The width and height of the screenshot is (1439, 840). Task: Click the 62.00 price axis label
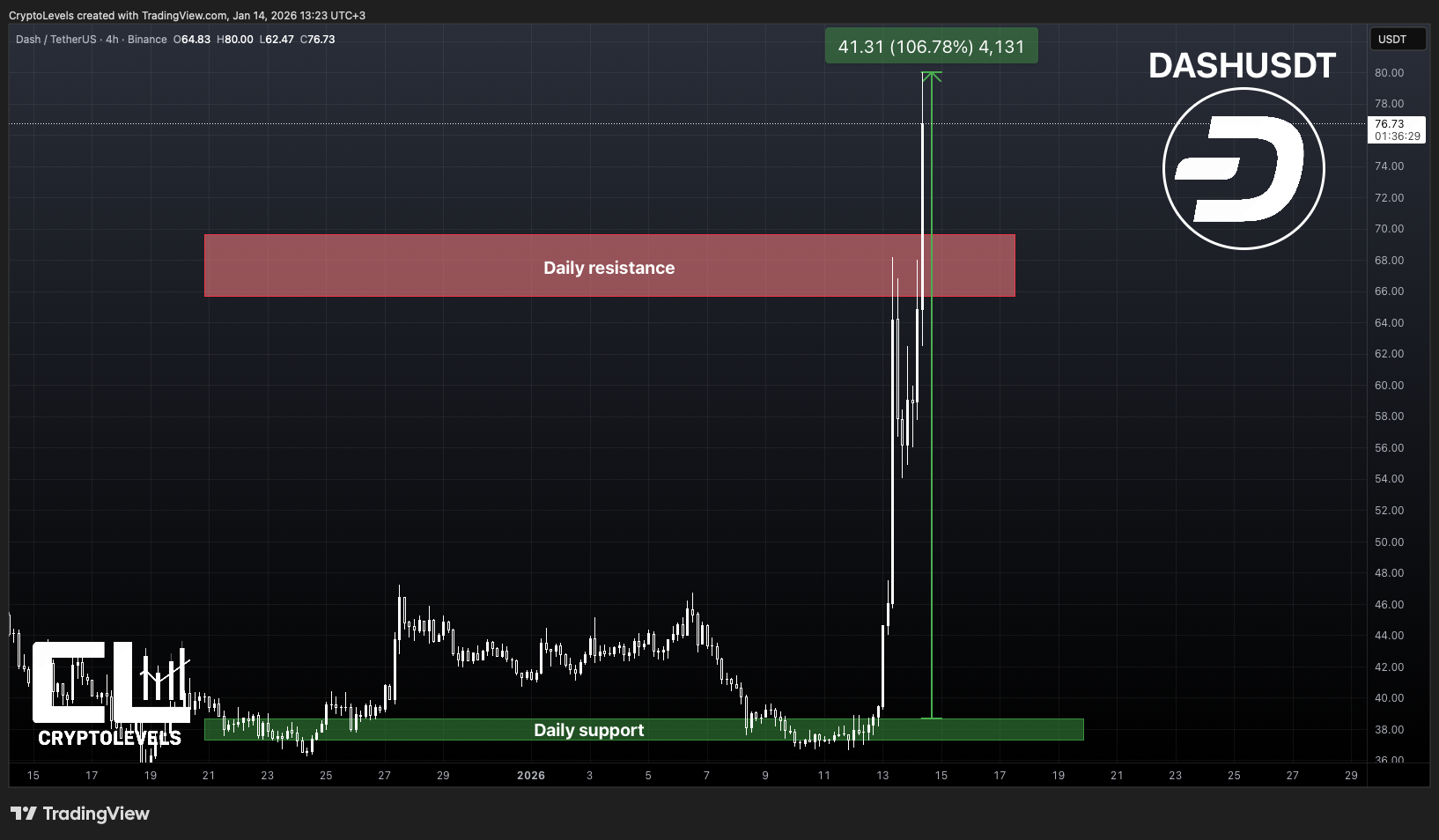tap(1389, 354)
